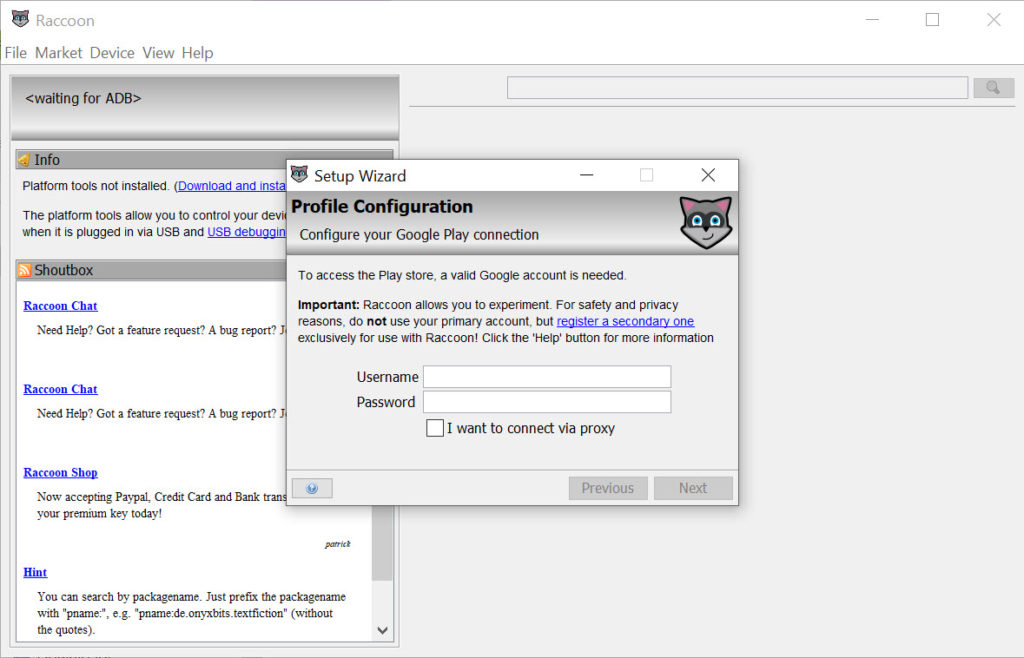This screenshot has width=1024, height=658.
Task: Open the Help menu
Action: pyautogui.click(x=197, y=53)
